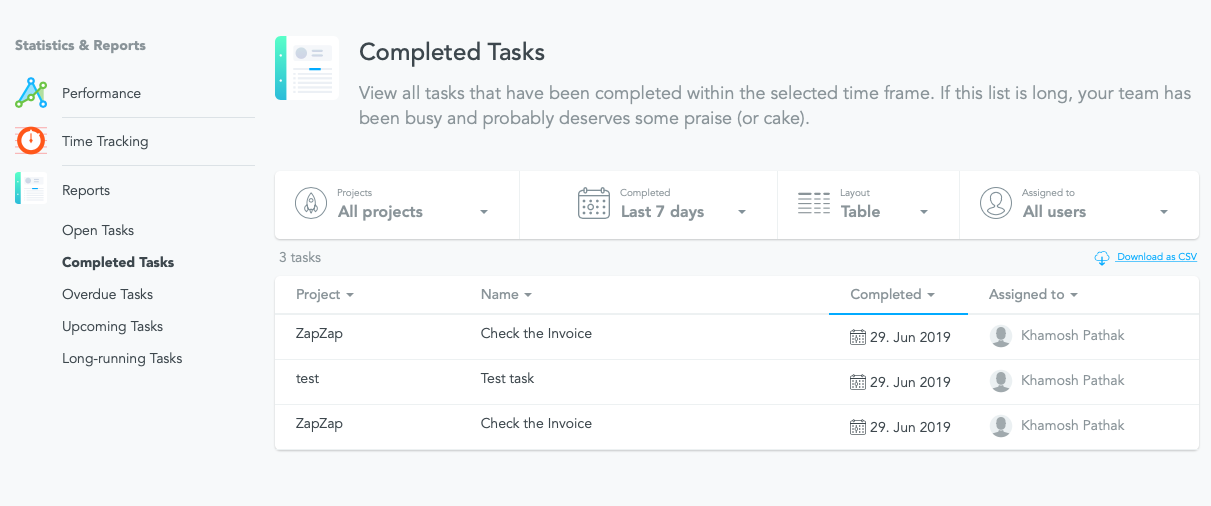Open the All users dropdown
This screenshot has height=506, width=1211.
pyautogui.click(x=1095, y=212)
